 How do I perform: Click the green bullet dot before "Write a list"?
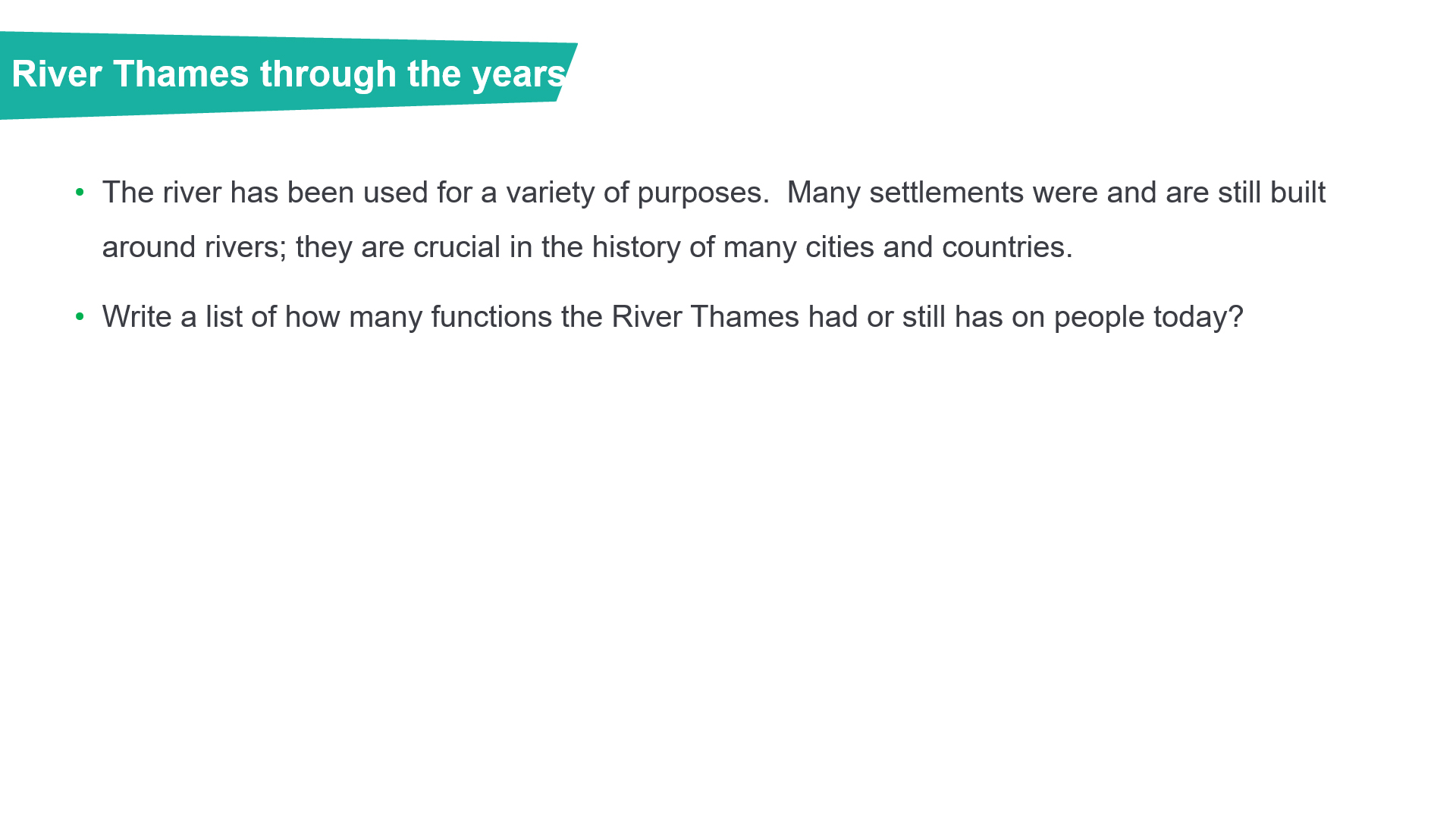tap(80, 317)
